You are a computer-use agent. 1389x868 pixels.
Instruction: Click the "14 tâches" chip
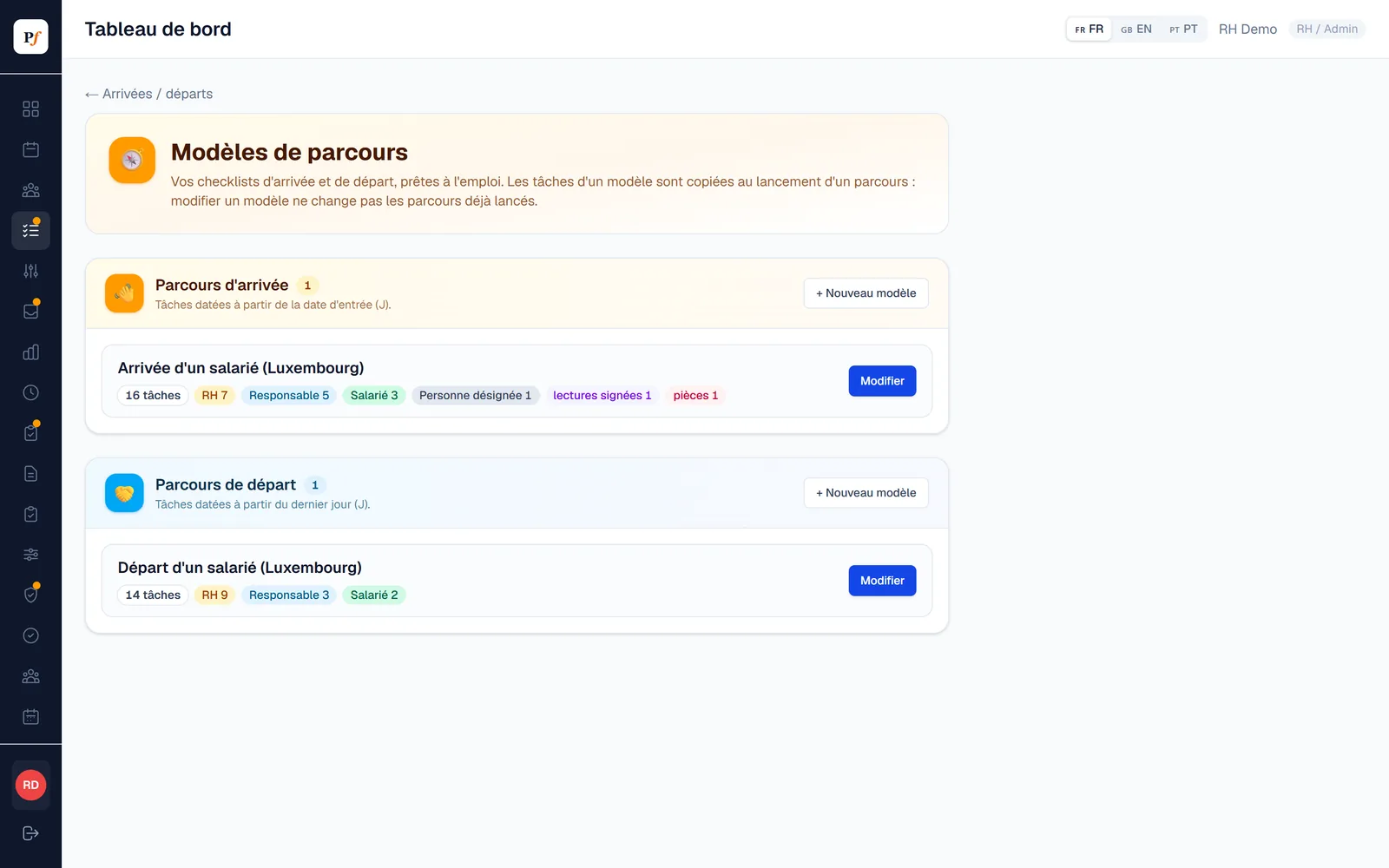coord(153,595)
